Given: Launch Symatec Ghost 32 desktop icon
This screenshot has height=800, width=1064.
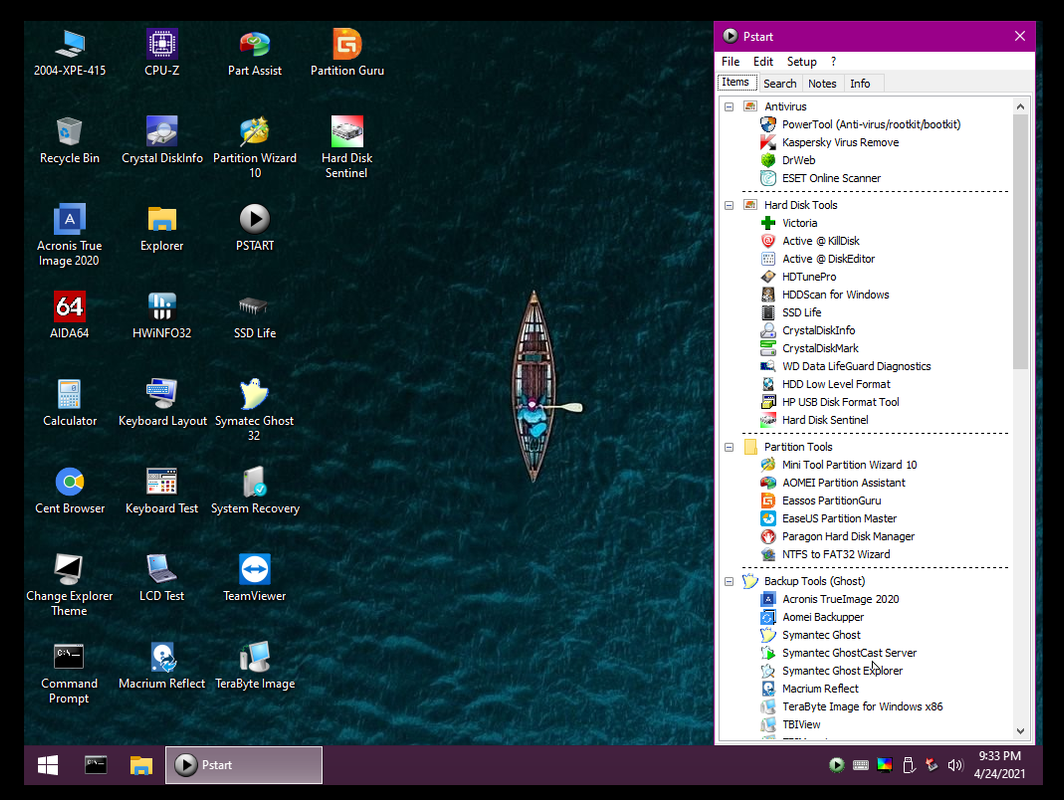Looking at the screenshot, I should pyautogui.click(x=254, y=410).
